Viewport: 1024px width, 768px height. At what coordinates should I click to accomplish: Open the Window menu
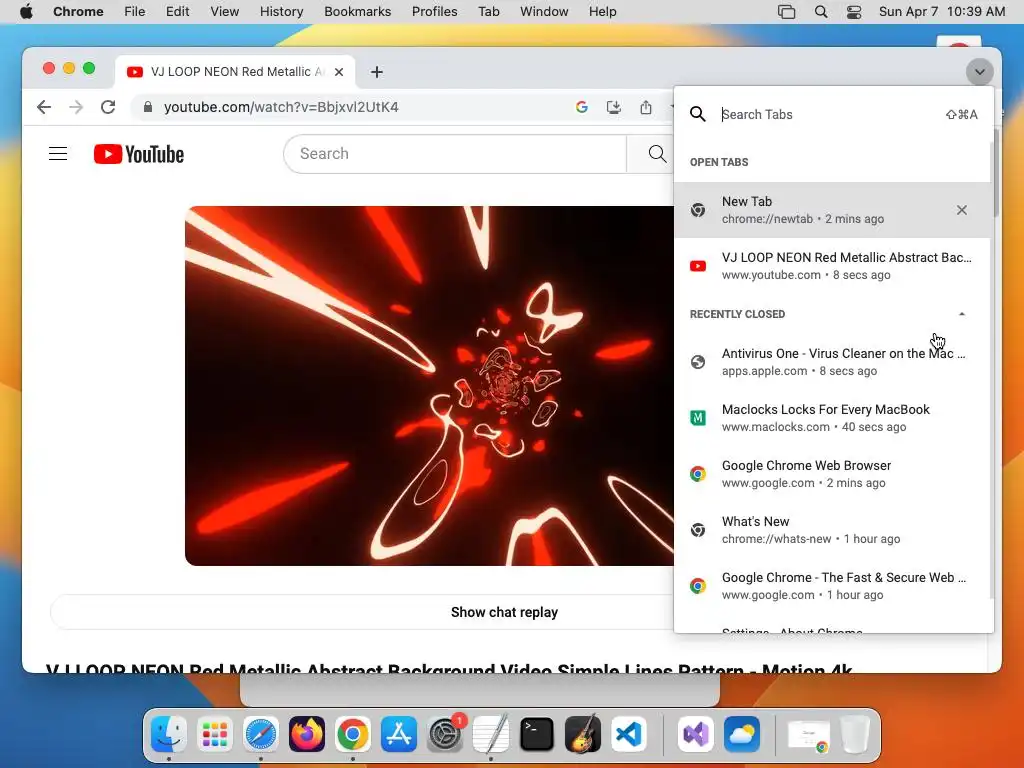click(544, 12)
